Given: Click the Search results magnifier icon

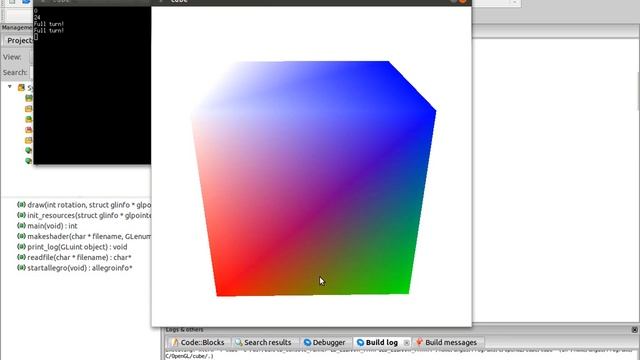Looking at the screenshot, I should coord(238,342).
